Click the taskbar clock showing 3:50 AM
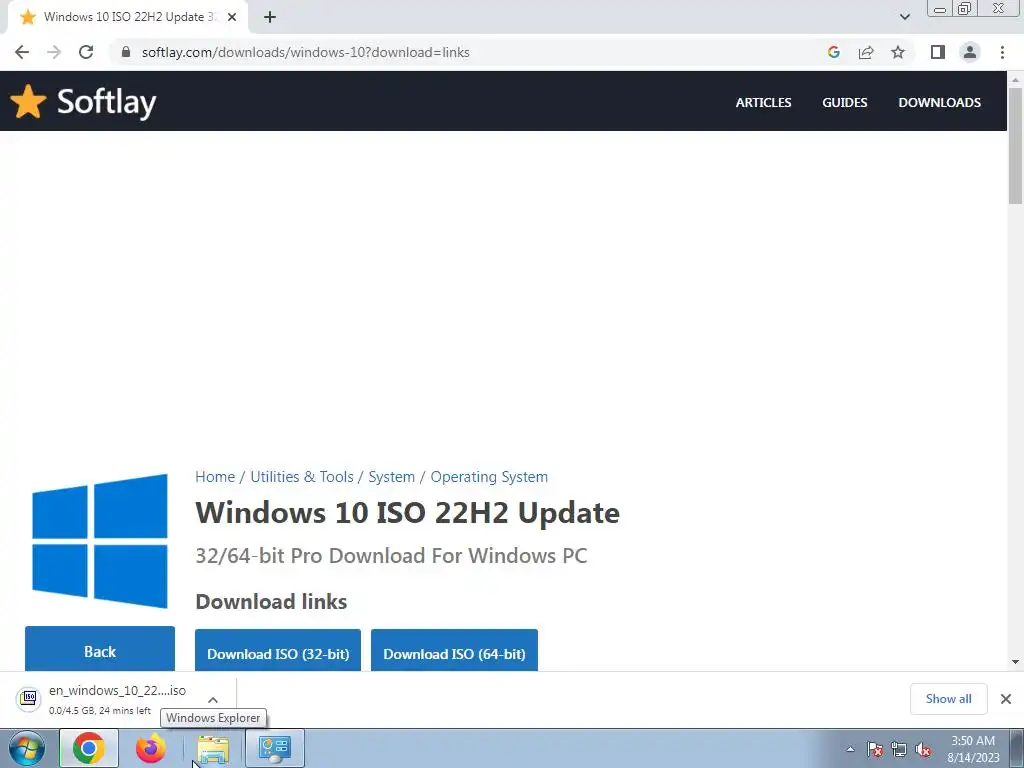The image size is (1024, 768). pos(973,749)
